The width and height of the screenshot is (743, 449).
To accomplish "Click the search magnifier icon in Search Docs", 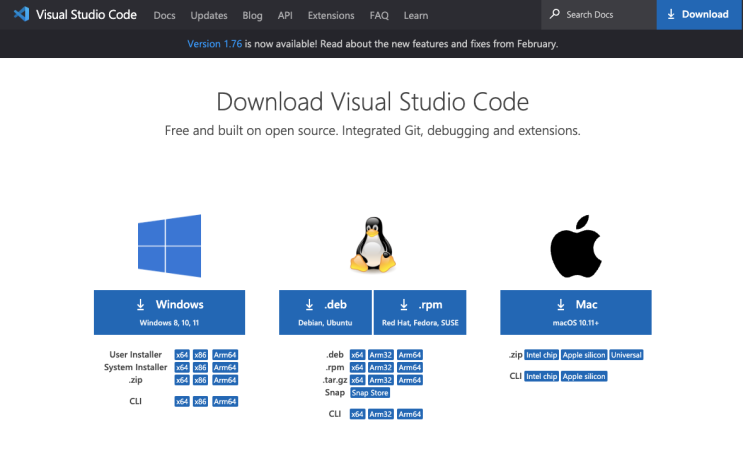I will [554, 14].
